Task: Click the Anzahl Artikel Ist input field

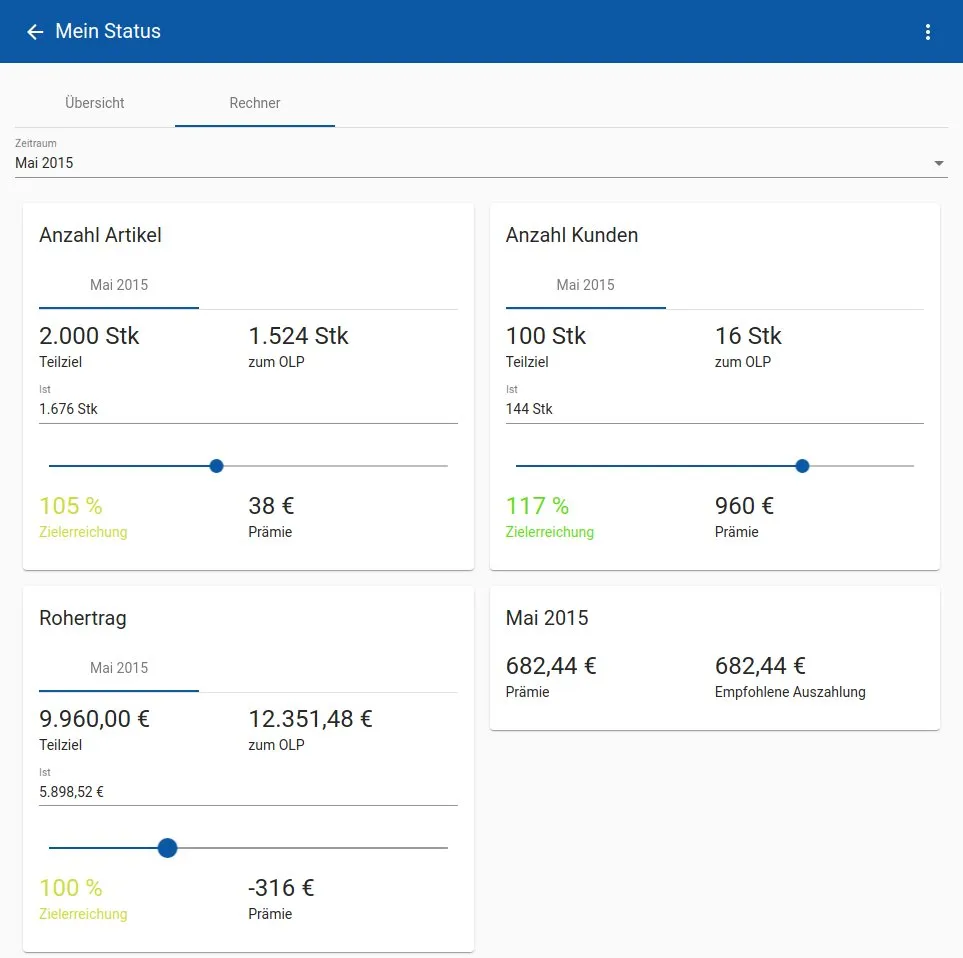Action: [x=248, y=409]
